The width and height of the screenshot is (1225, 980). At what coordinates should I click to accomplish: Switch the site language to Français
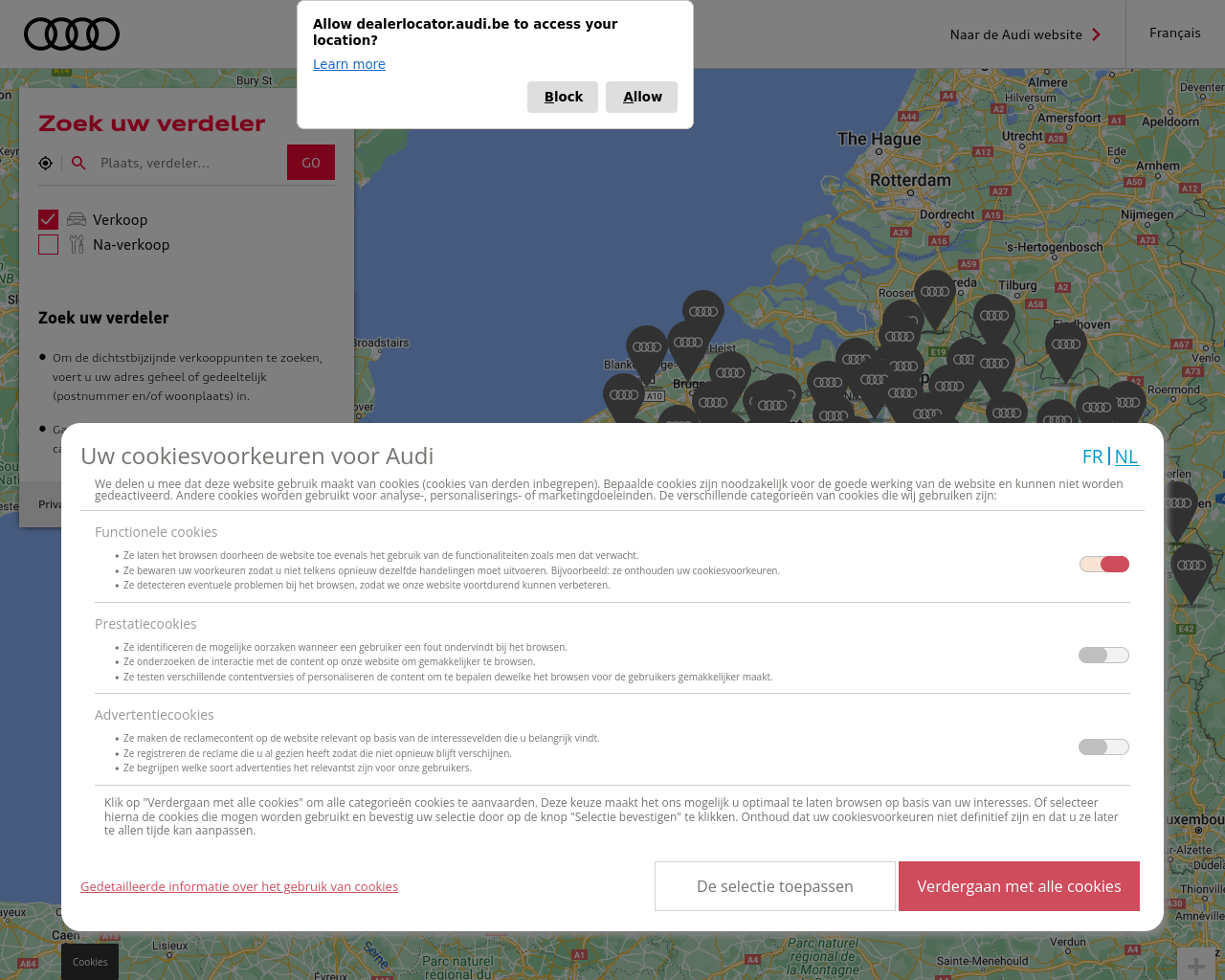click(1175, 33)
